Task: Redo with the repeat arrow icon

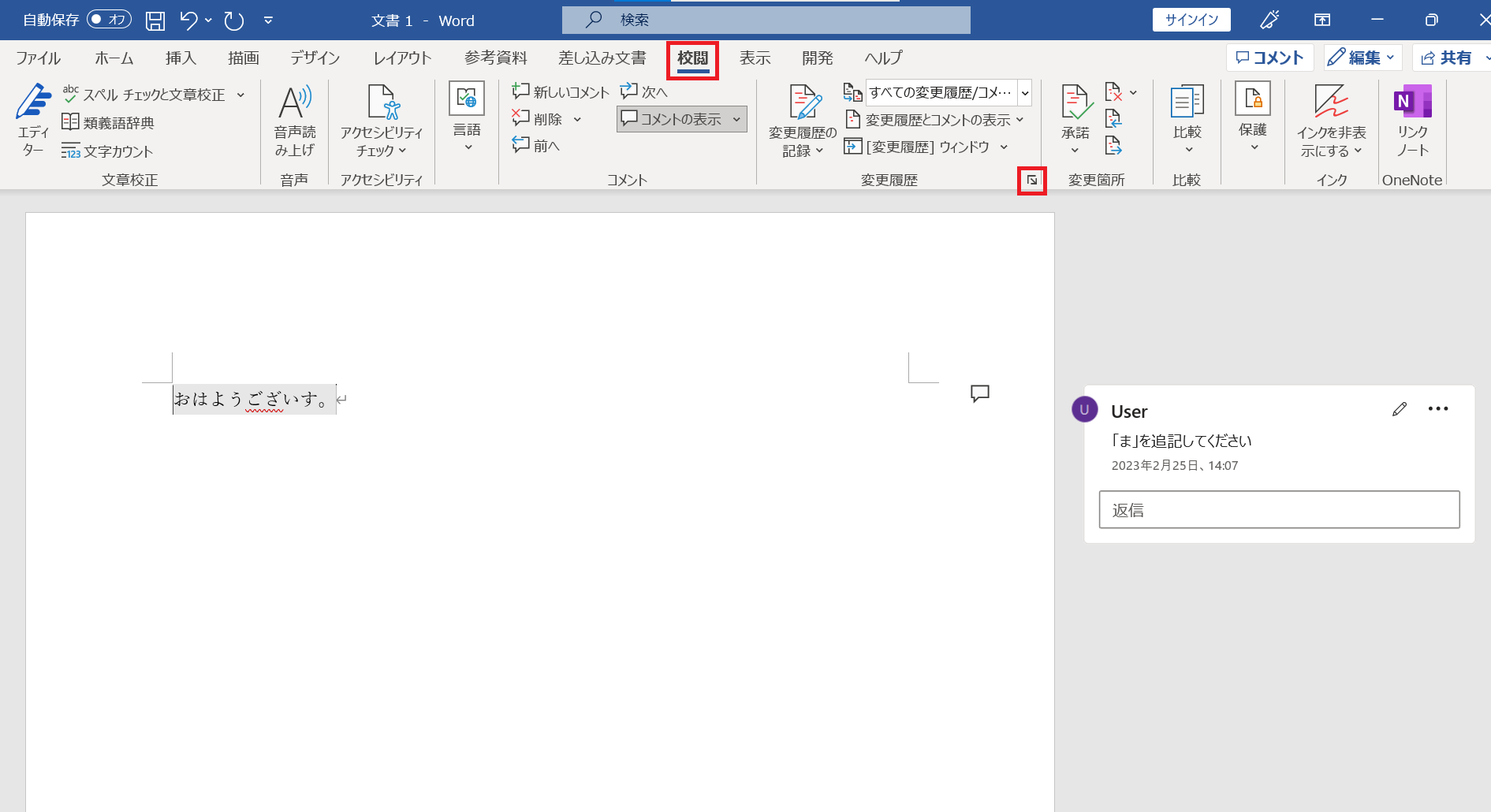Action: 234,20
